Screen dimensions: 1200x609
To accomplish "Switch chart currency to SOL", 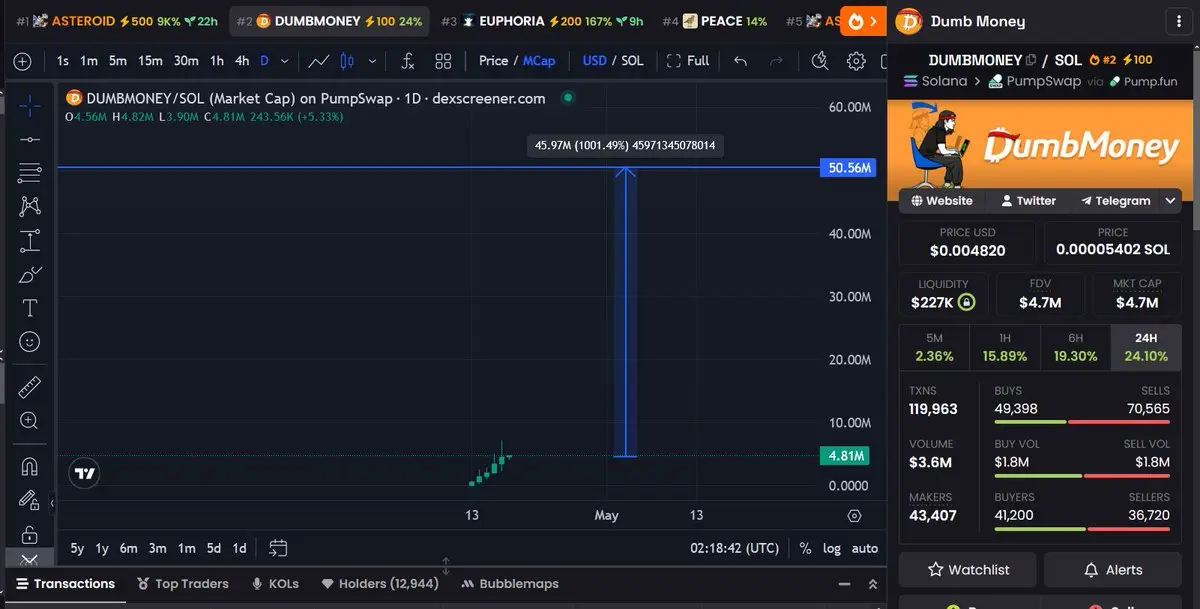I will (x=632, y=61).
